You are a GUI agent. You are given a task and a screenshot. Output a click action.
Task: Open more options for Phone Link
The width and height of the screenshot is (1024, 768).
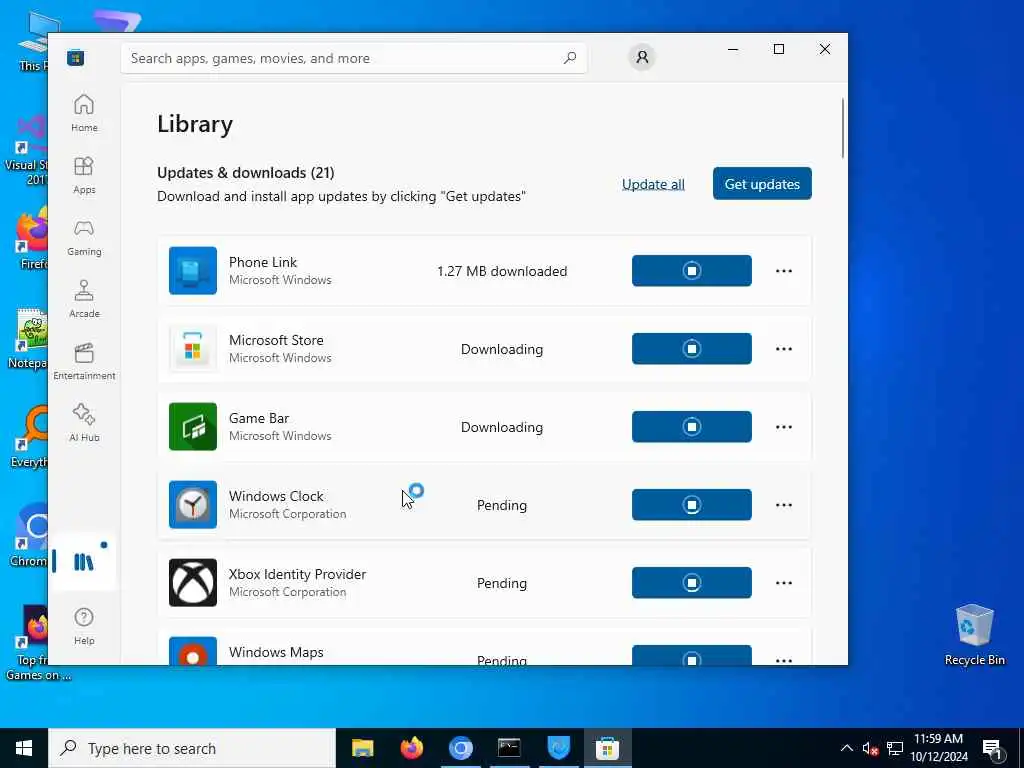click(x=784, y=270)
